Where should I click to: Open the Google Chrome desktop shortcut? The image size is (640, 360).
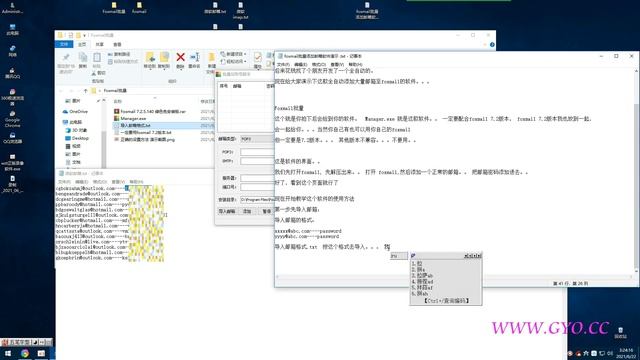[12, 119]
